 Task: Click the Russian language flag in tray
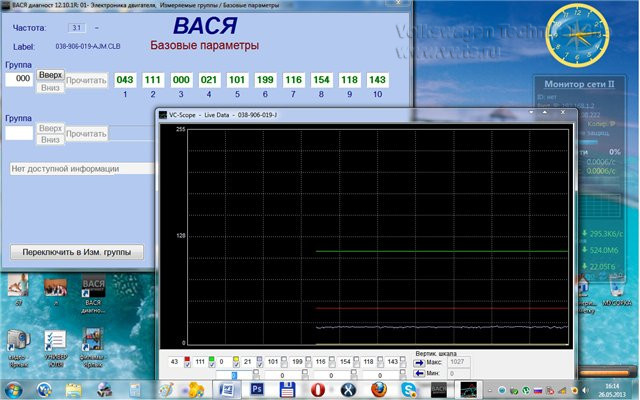(x=538, y=391)
